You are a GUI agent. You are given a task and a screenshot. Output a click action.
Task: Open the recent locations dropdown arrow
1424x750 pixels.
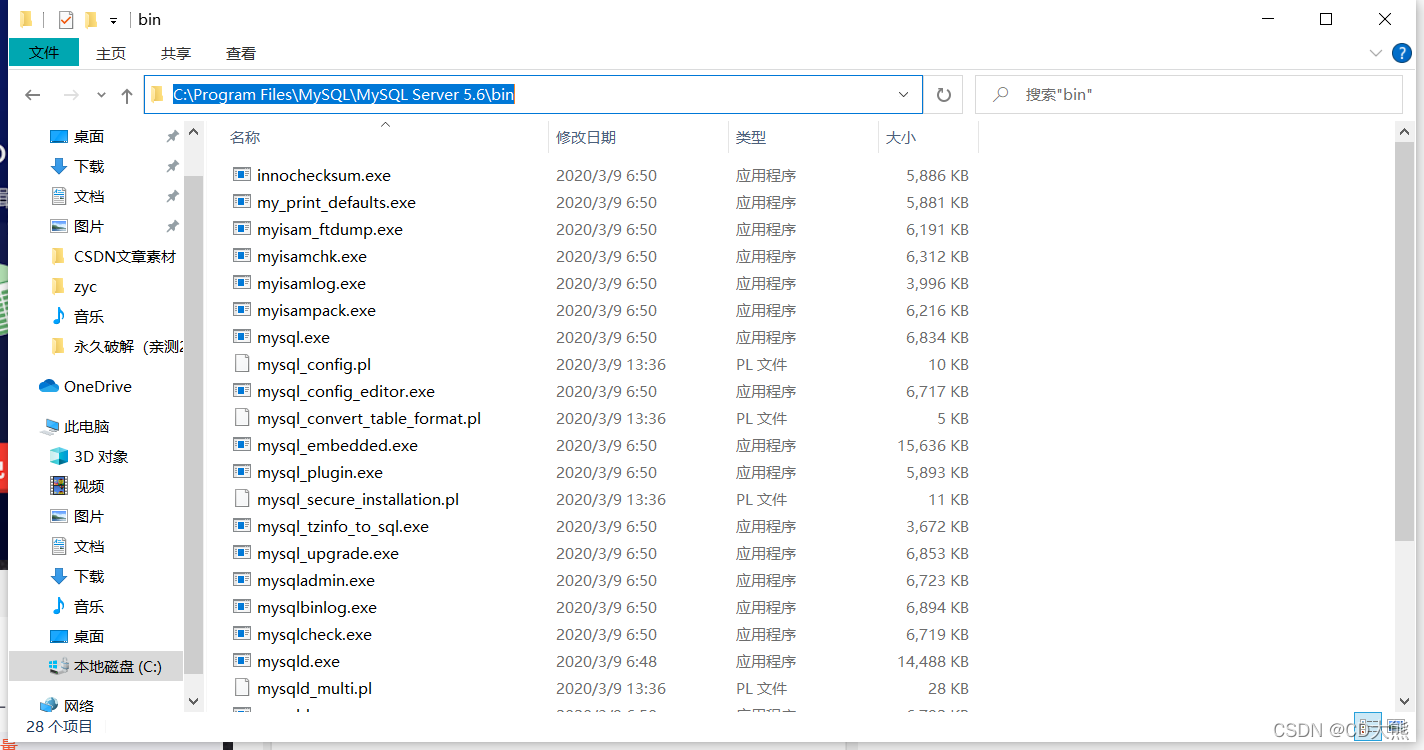click(x=101, y=95)
